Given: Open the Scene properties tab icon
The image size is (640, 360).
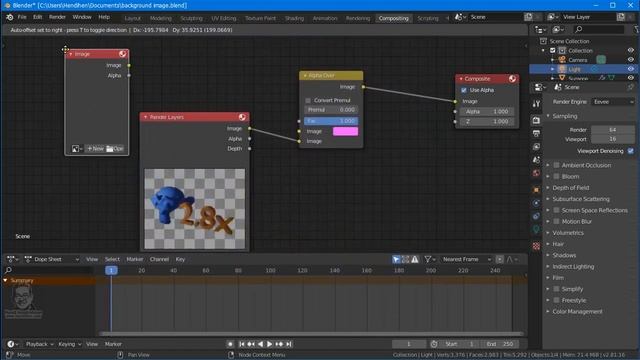Looking at the screenshot, I should [x=536, y=160].
